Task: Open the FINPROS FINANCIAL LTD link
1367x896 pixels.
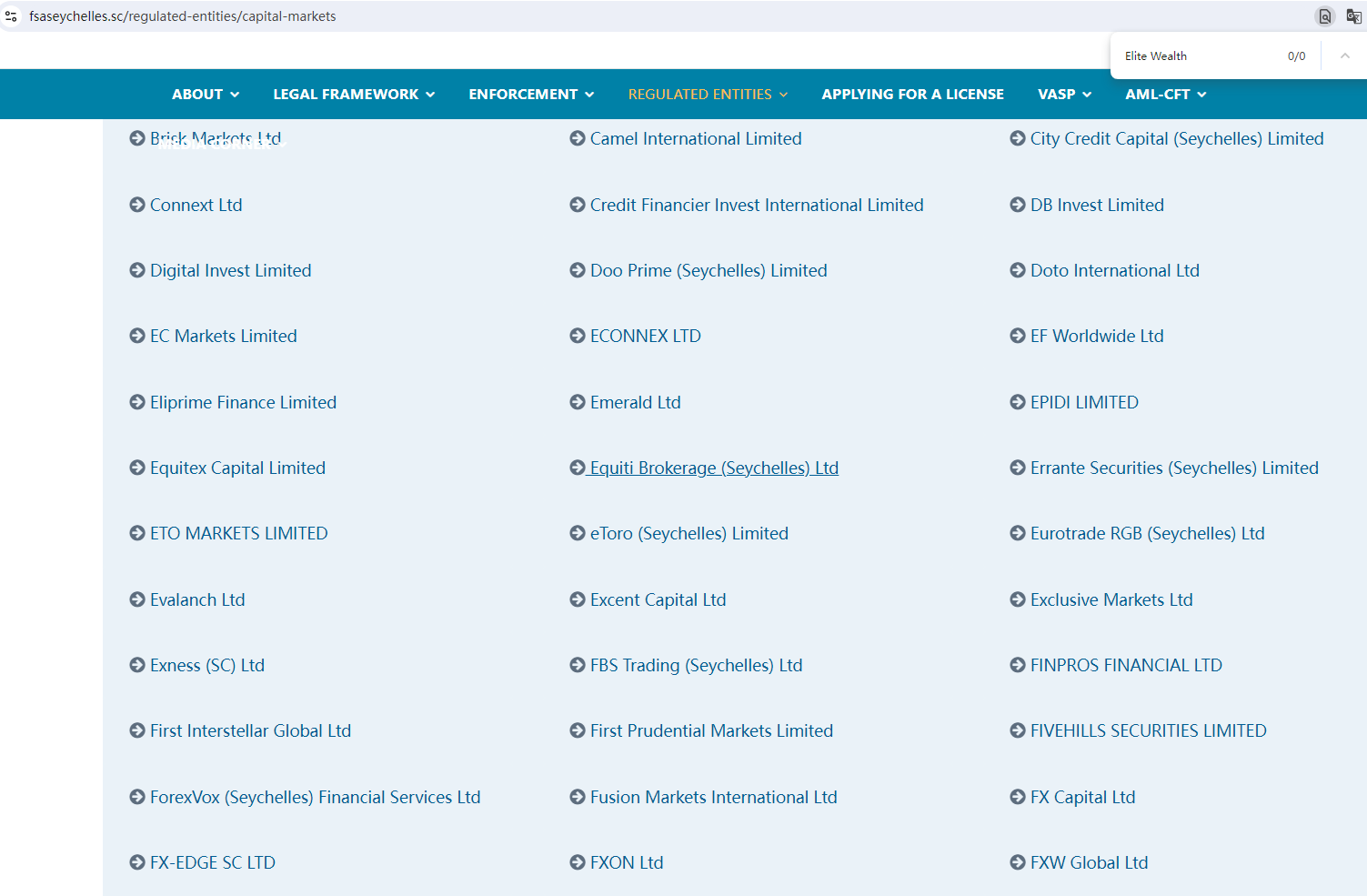Action: pos(1126,665)
